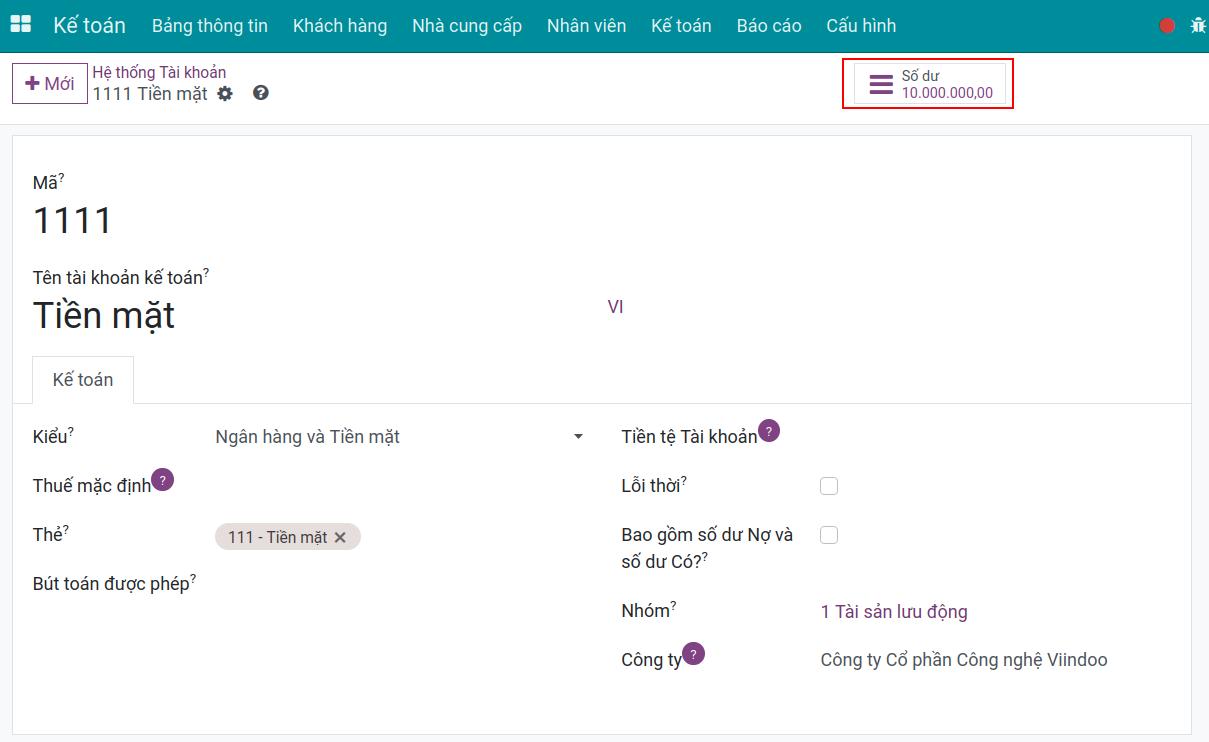Click the Thuế mặc định input field
Image resolution: width=1209 pixels, height=742 pixels.
click(x=400, y=486)
